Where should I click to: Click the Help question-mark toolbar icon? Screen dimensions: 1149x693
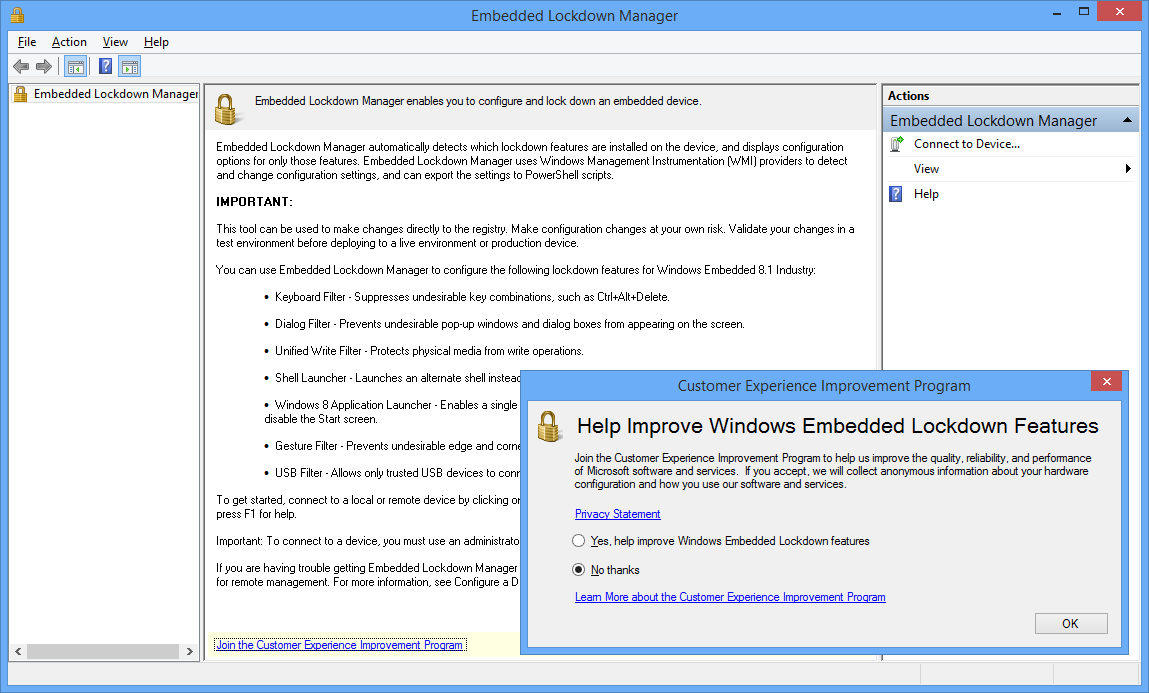click(106, 67)
